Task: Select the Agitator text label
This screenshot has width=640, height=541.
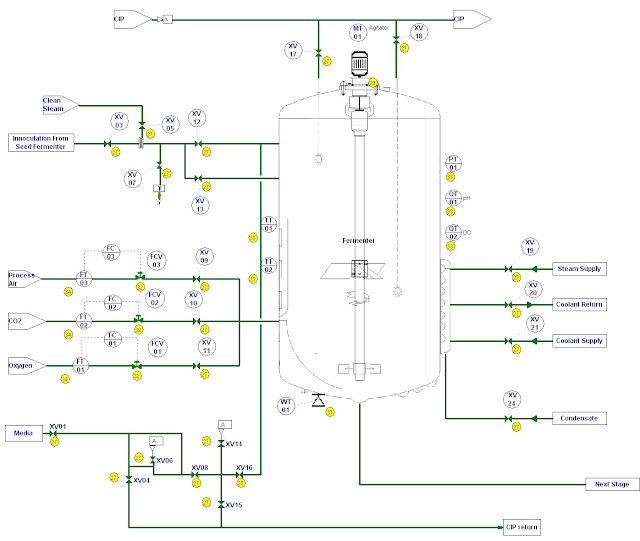Action: click(379, 28)
